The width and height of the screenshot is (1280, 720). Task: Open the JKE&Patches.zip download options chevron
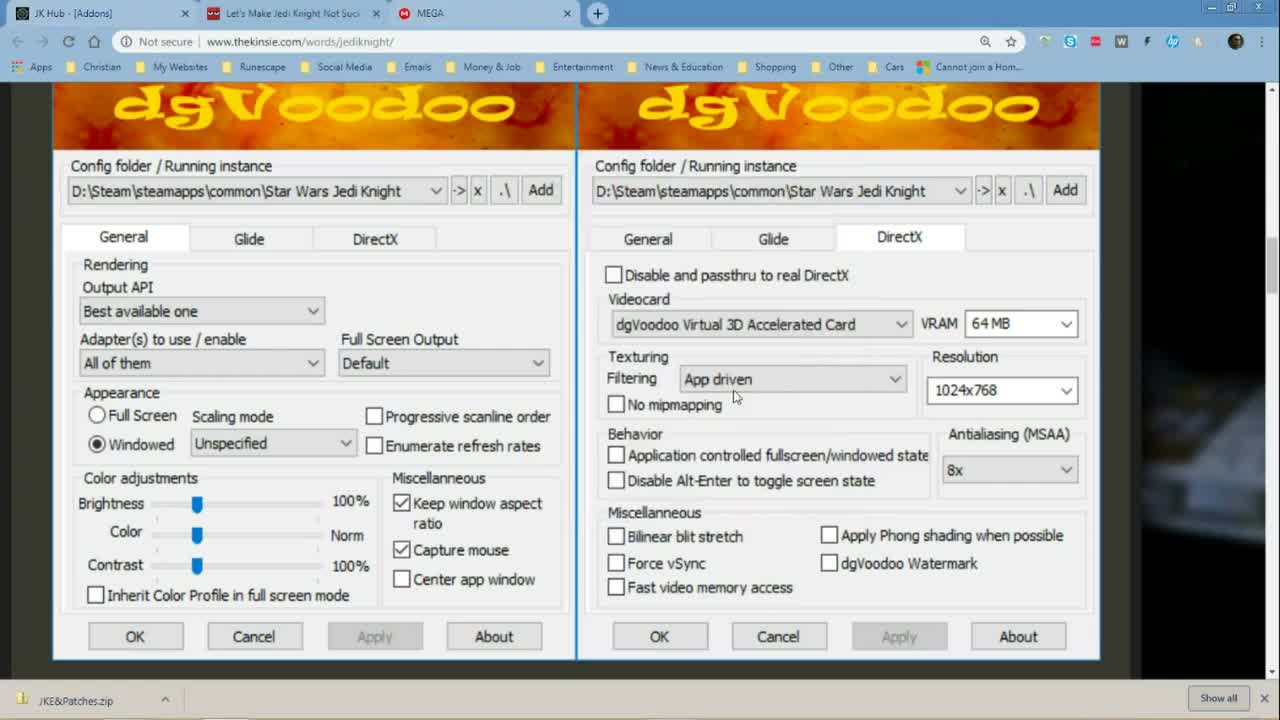tap(165, 700)
